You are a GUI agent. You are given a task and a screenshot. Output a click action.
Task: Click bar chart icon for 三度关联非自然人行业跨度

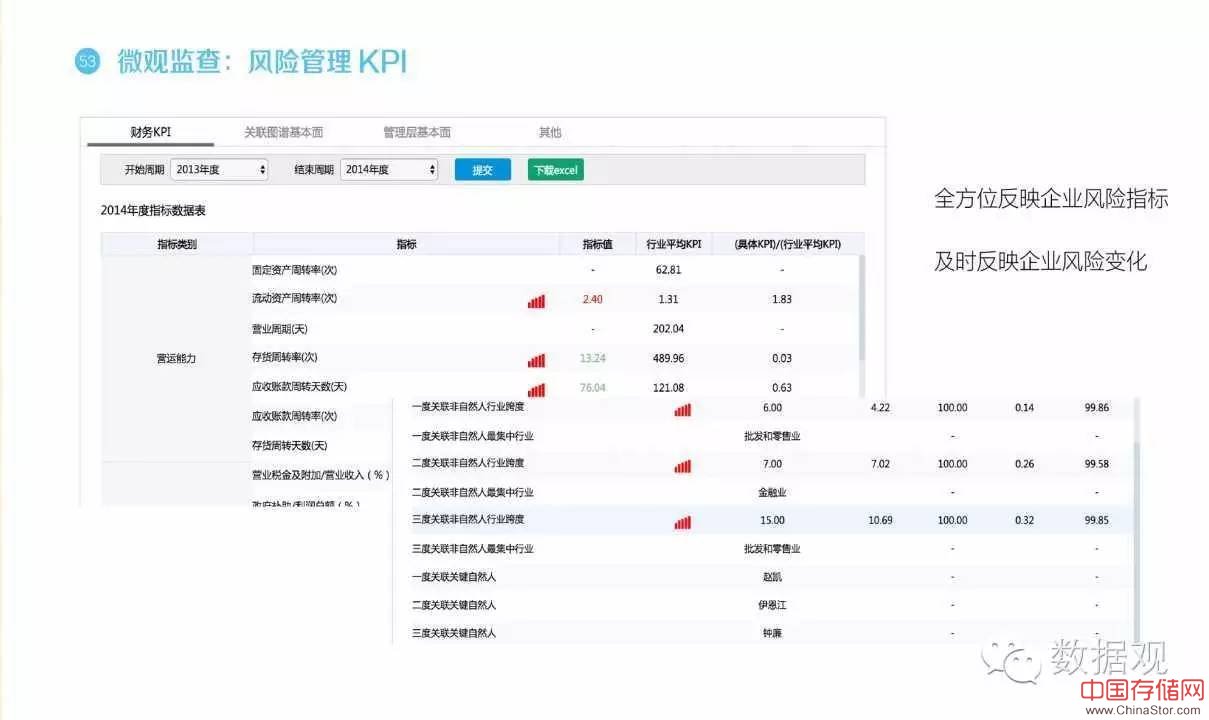tap(682, 521)
